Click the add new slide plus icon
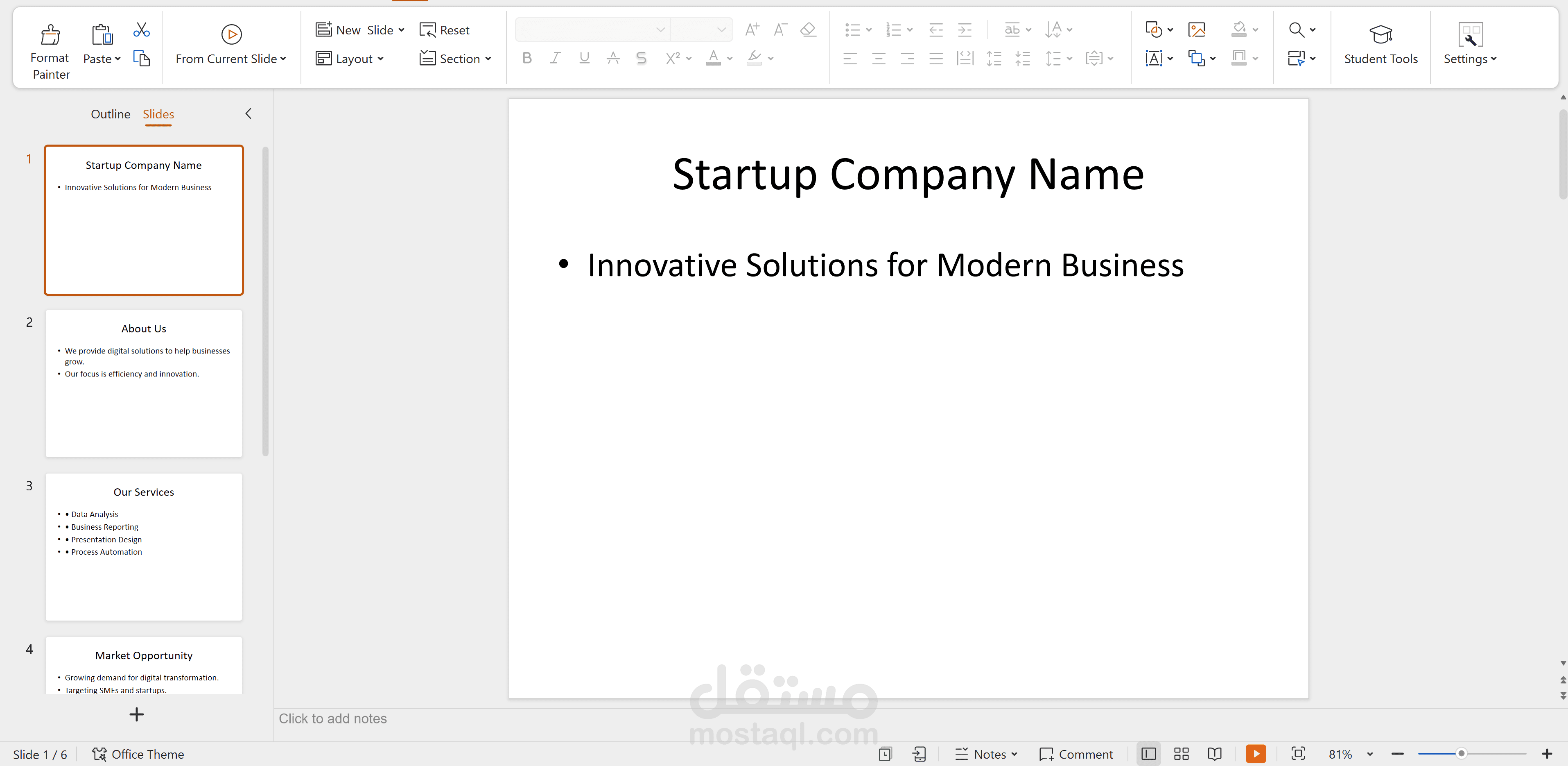 coord(137,714)
